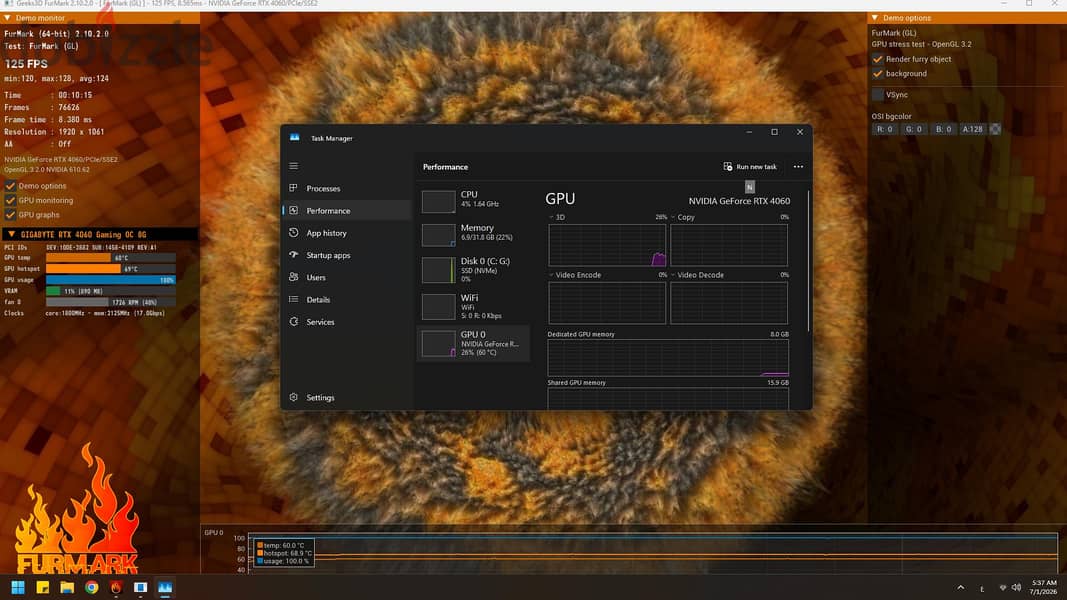Click the VRAM usage bar in FurMark
This screenshot has width=1067, height=600.
coord(110,290)
